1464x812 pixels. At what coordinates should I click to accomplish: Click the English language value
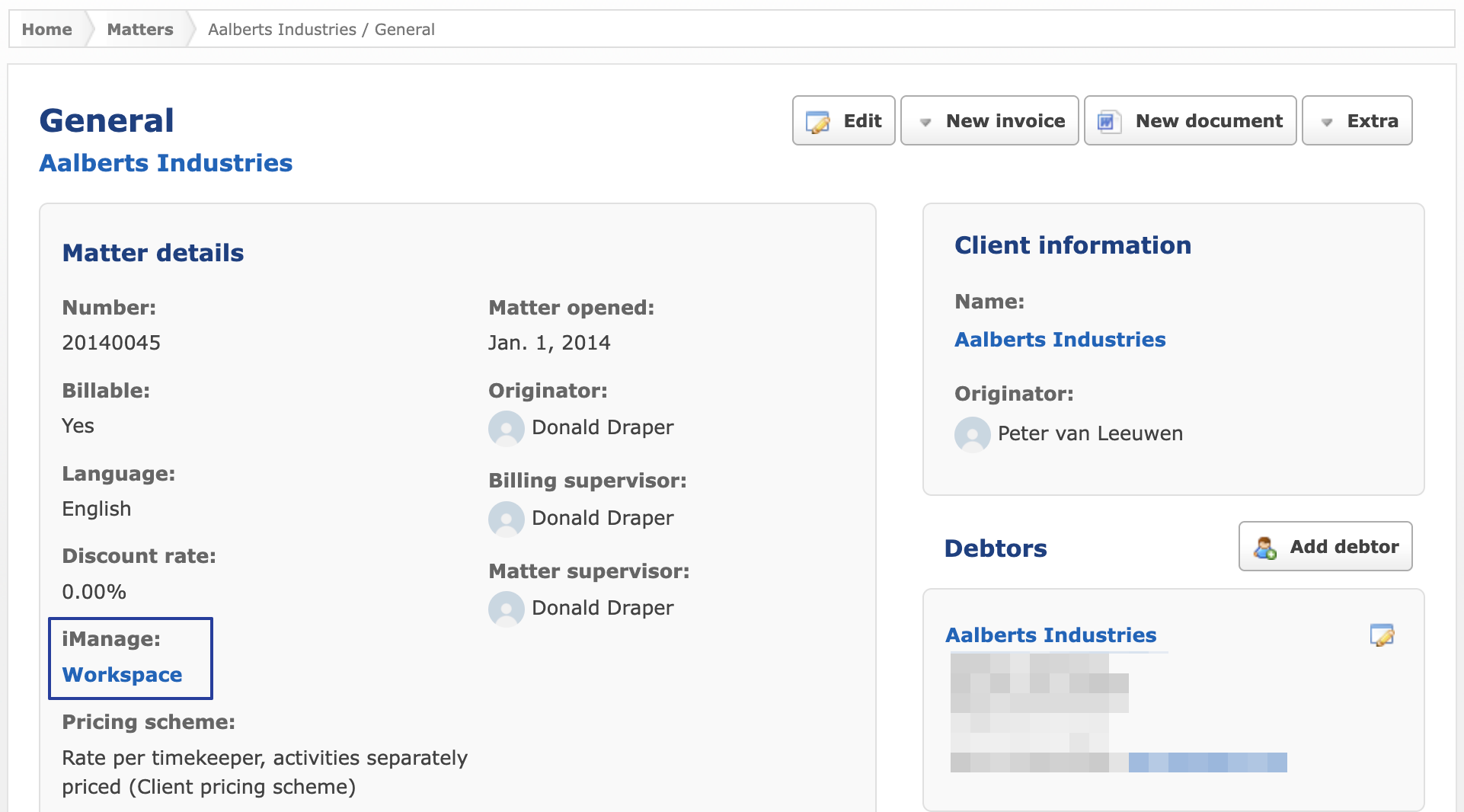point(97,509)
